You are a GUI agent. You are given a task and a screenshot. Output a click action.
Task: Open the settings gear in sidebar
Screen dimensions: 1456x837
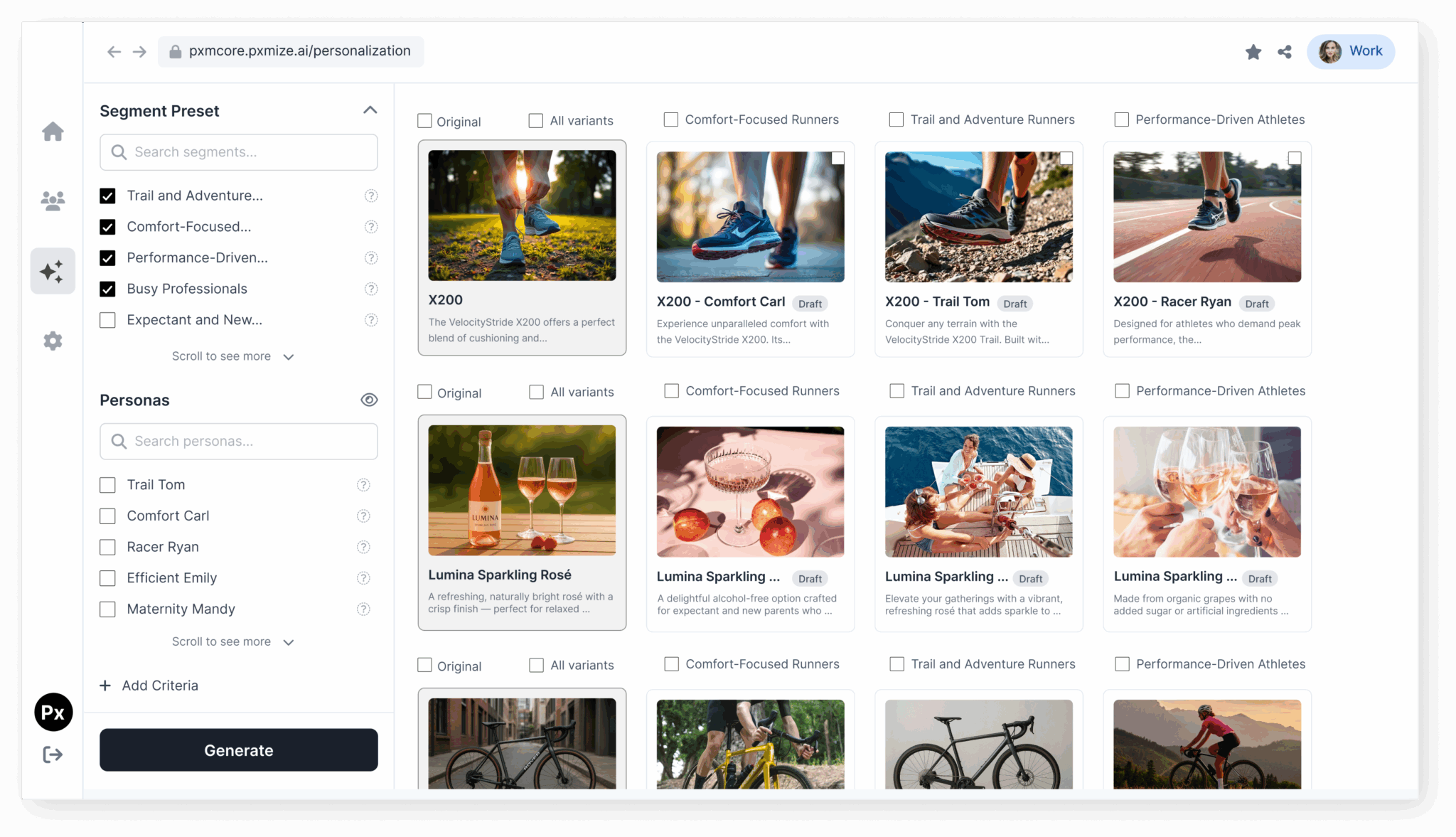(53, 341)
